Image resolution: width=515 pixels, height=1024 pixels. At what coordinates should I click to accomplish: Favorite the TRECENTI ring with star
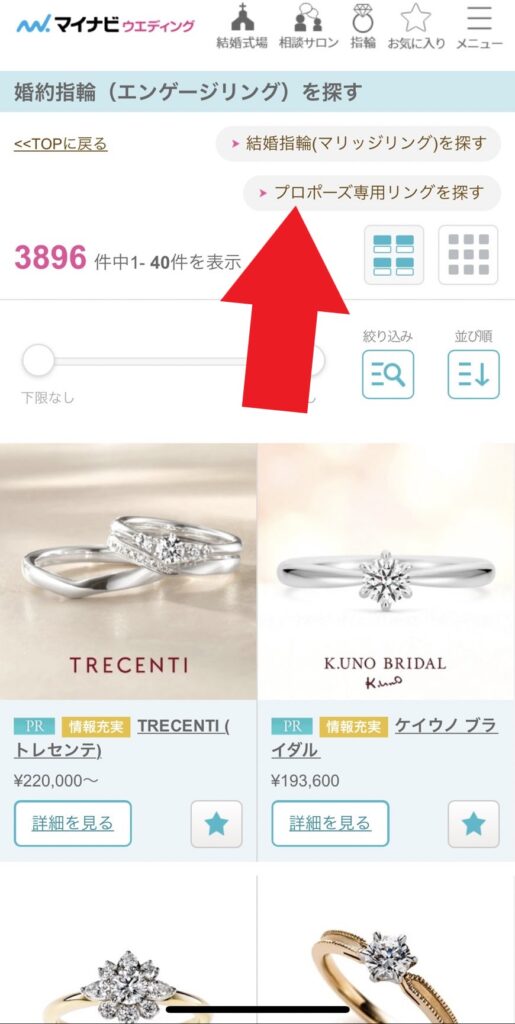coord(216,824)
